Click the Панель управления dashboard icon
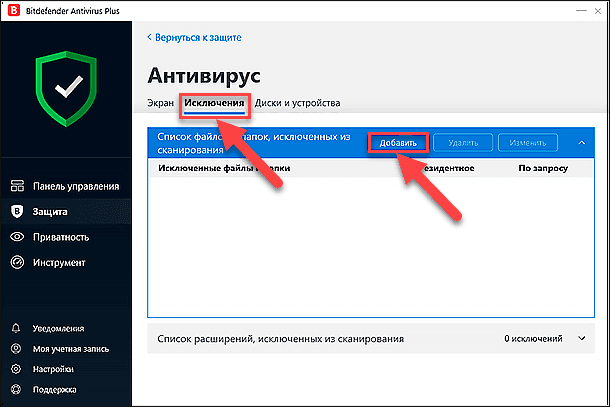The height and width of the screenshot is (407, 610). pos(17,186)
